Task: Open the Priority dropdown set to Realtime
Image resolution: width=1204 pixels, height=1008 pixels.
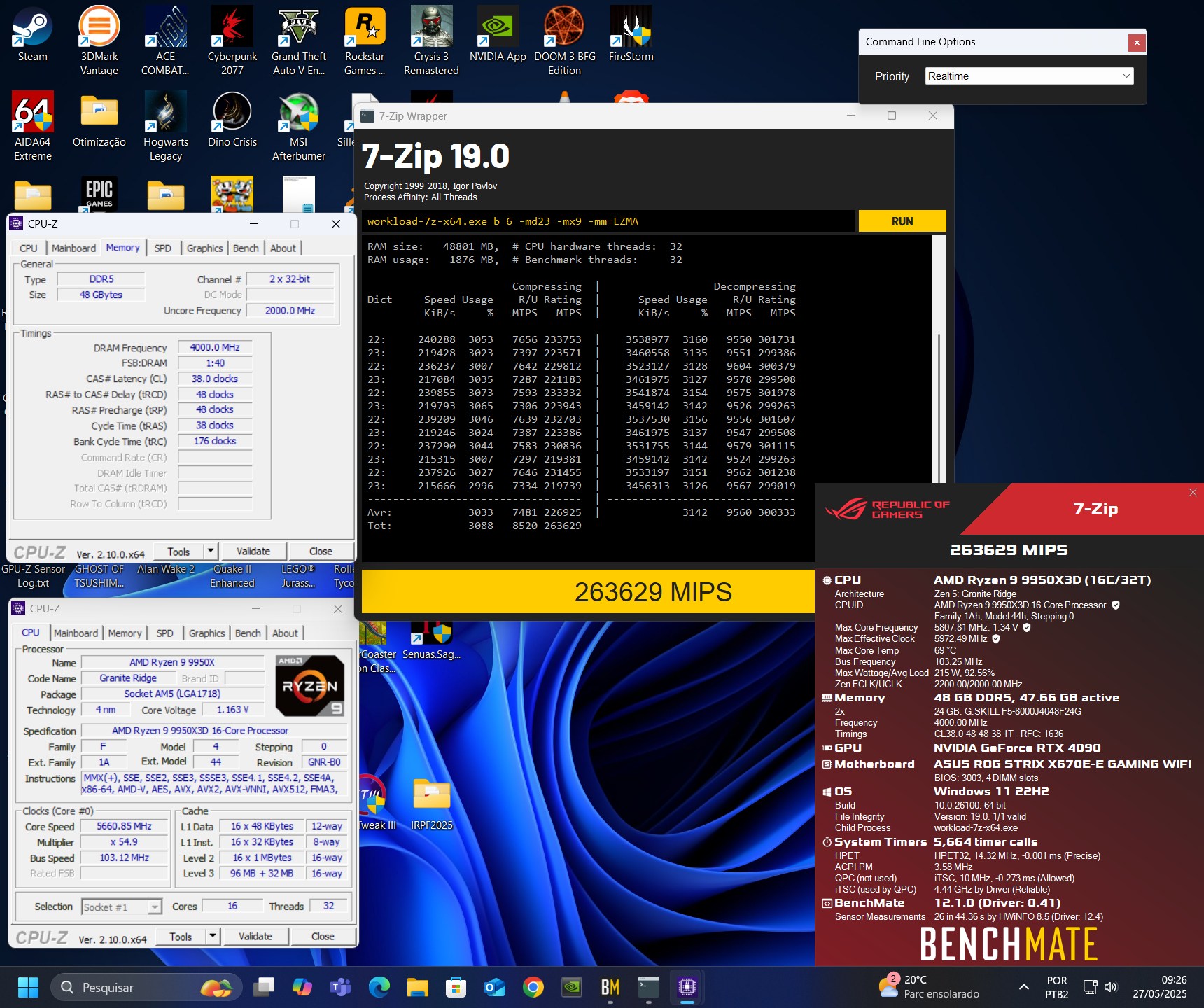Action: (1029, 76)
